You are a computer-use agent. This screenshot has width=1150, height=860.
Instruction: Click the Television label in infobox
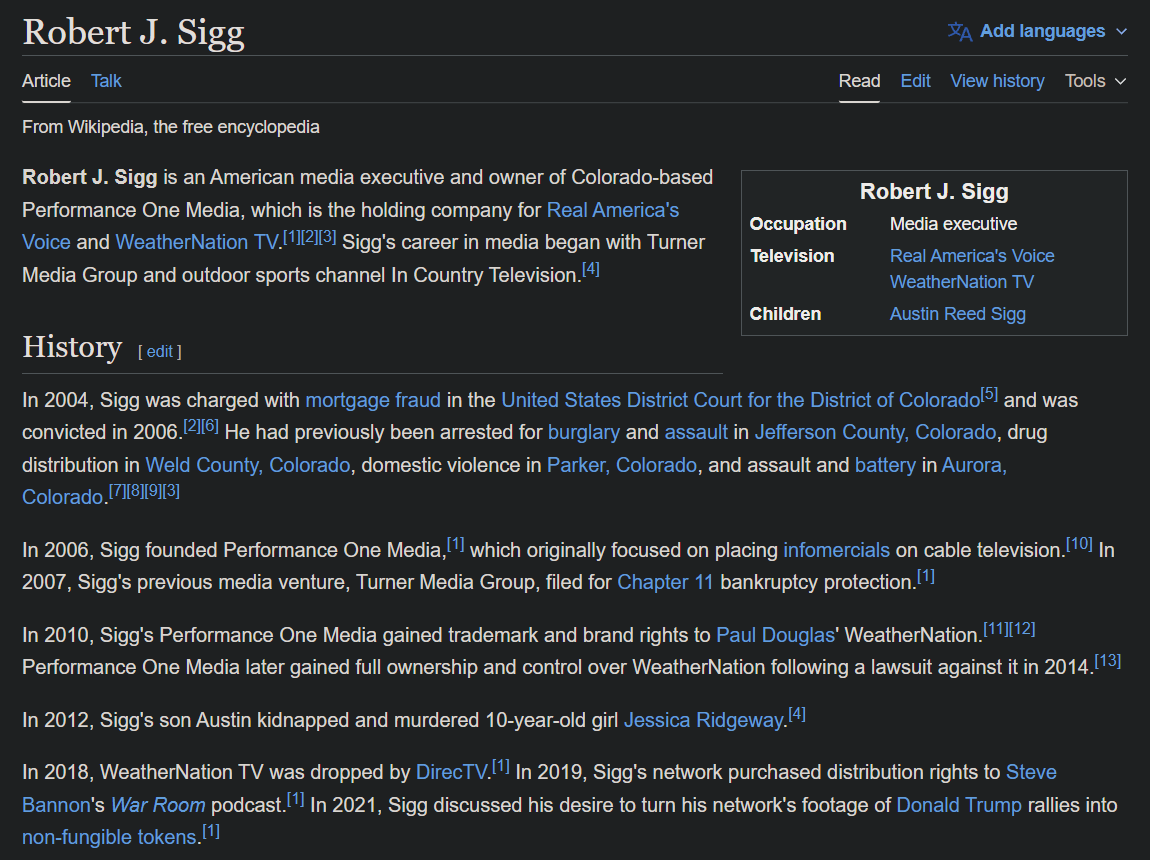(792, 256)
